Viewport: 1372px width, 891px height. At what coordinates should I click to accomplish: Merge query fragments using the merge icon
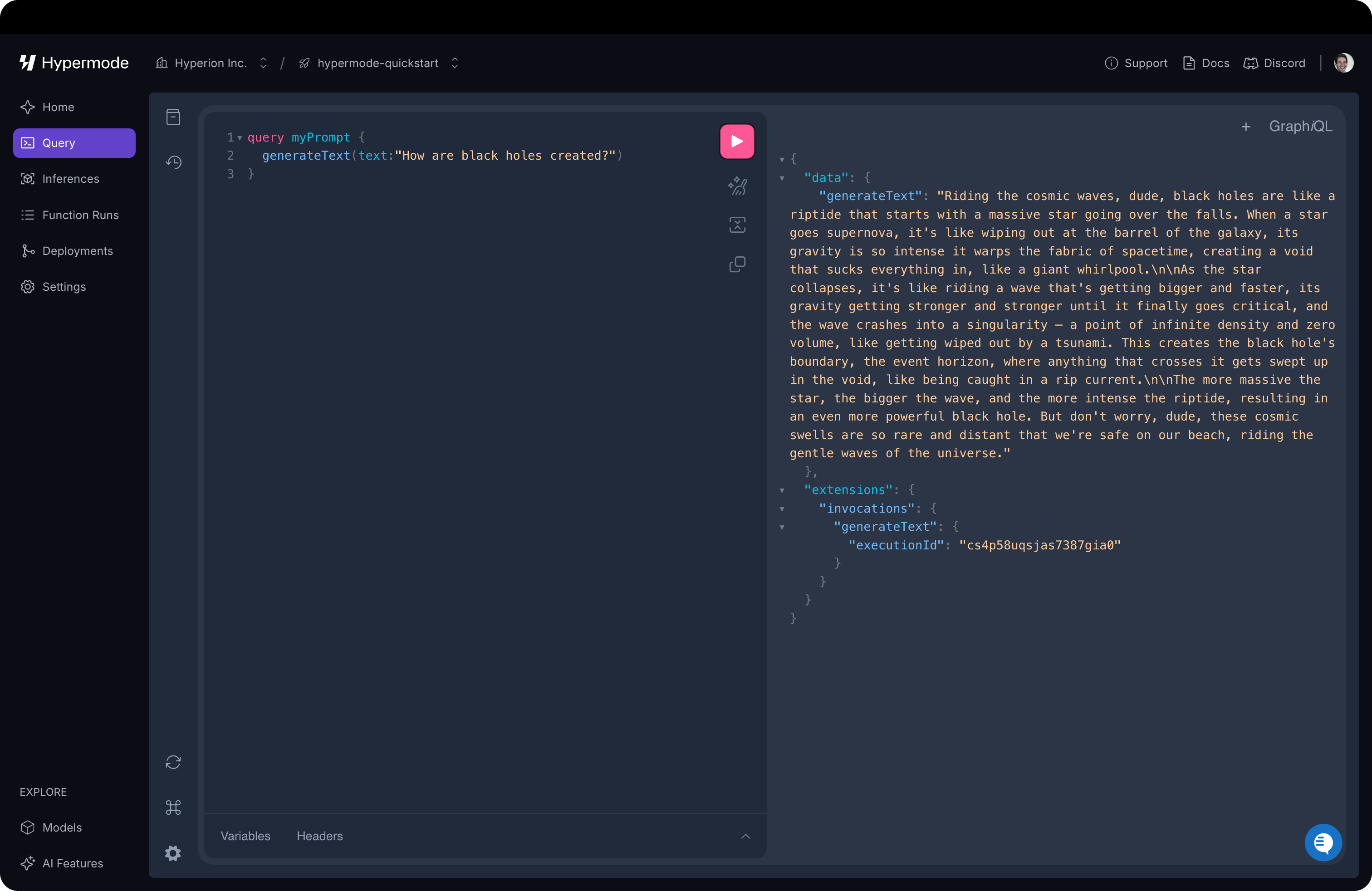(x=738, y=225)
